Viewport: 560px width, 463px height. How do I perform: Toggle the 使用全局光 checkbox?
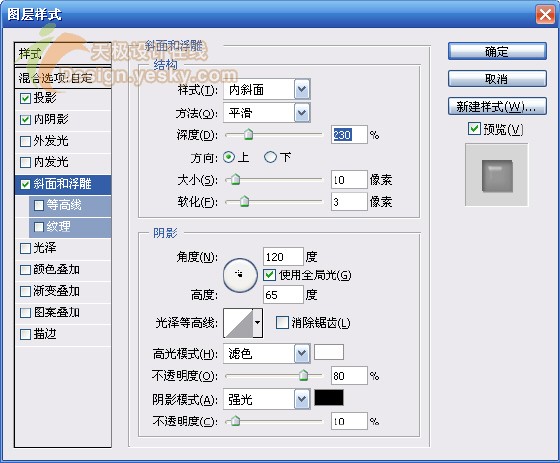point(269,275)
